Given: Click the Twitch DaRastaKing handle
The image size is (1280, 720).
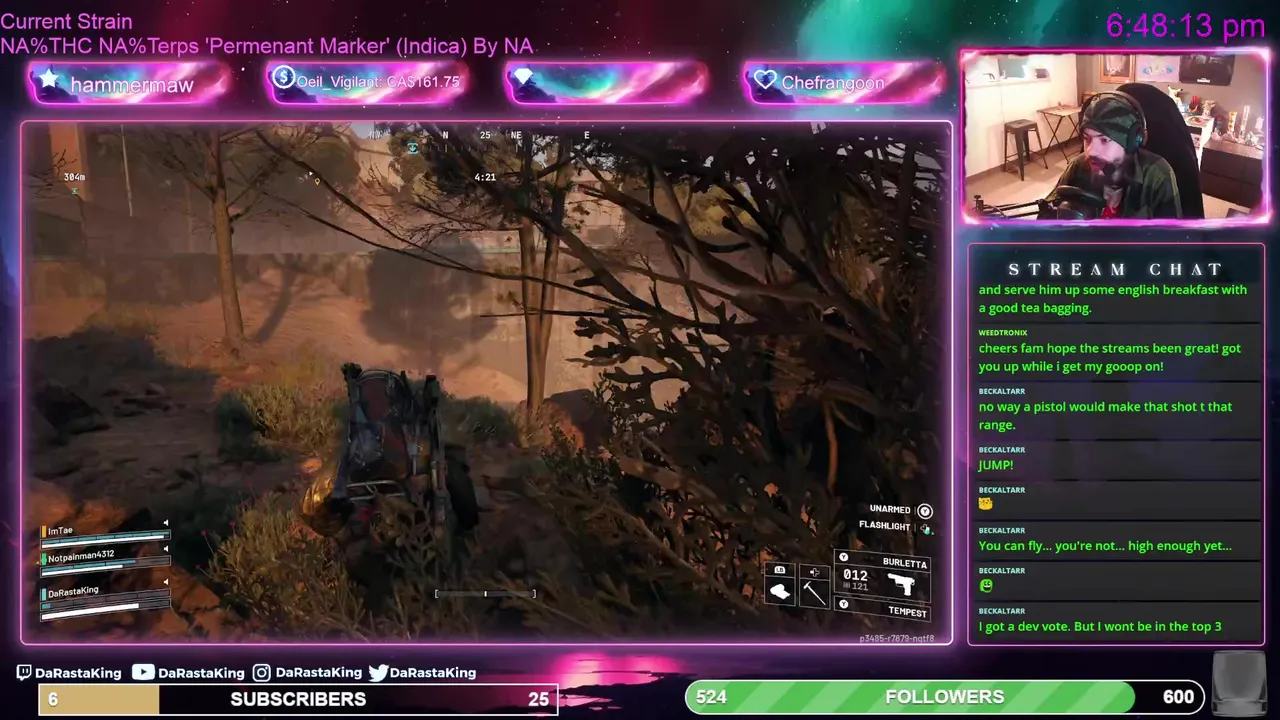Looking at the screenshot, I should 78,673.
